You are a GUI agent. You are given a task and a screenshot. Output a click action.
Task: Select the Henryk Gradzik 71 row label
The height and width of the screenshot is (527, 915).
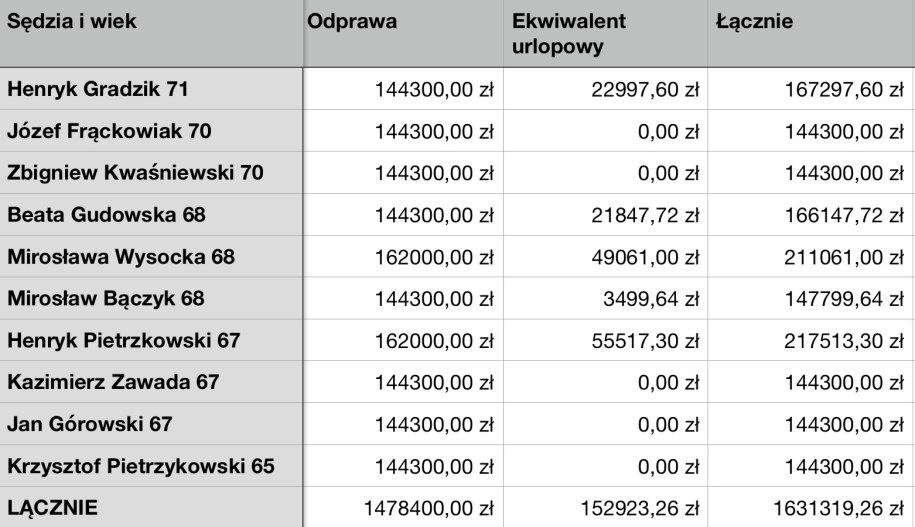150,90
